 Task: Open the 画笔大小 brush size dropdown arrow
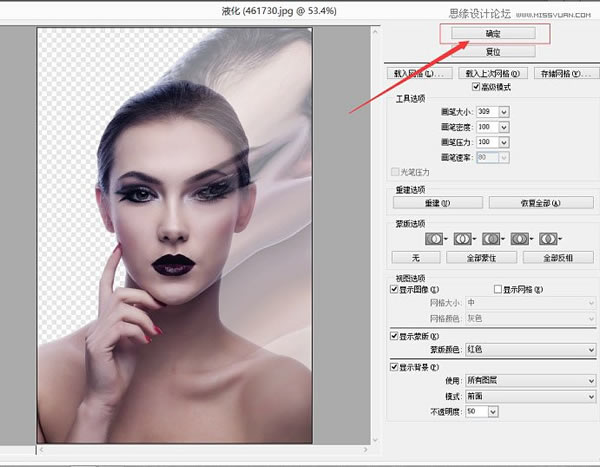(504, 112)
